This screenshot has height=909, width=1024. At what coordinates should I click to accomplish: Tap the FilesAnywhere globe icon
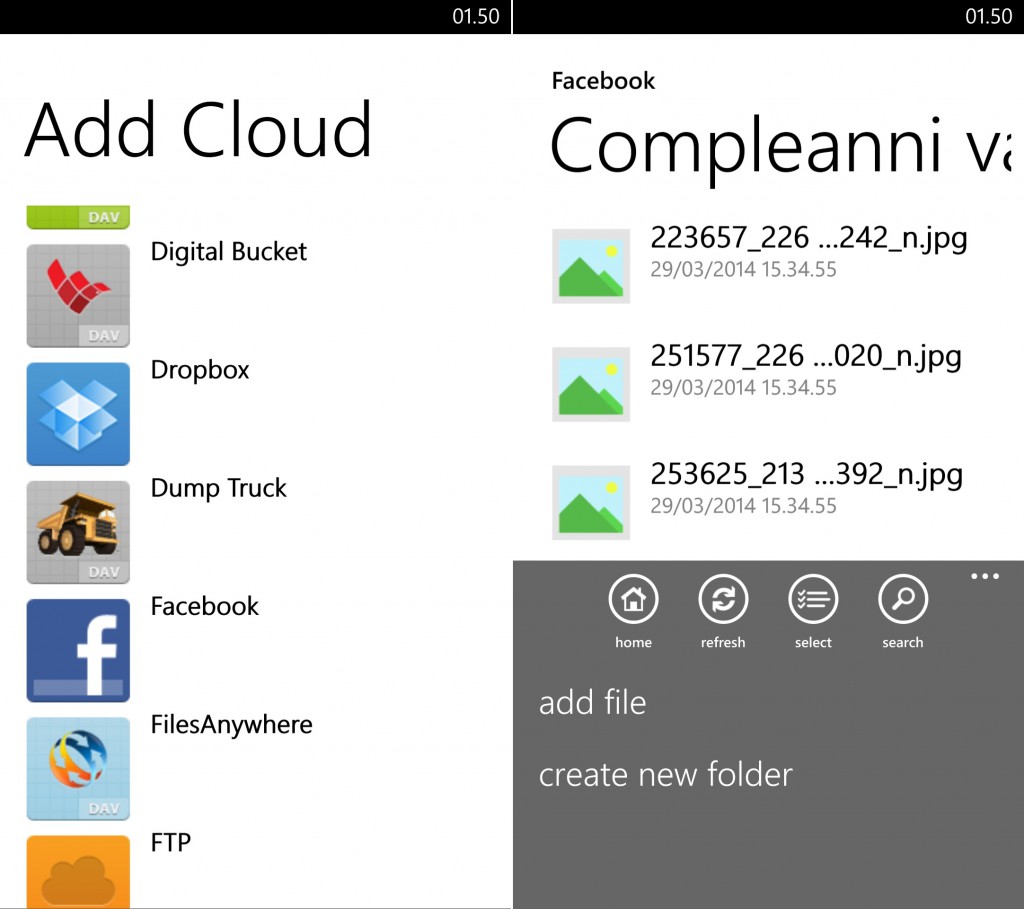78,768
